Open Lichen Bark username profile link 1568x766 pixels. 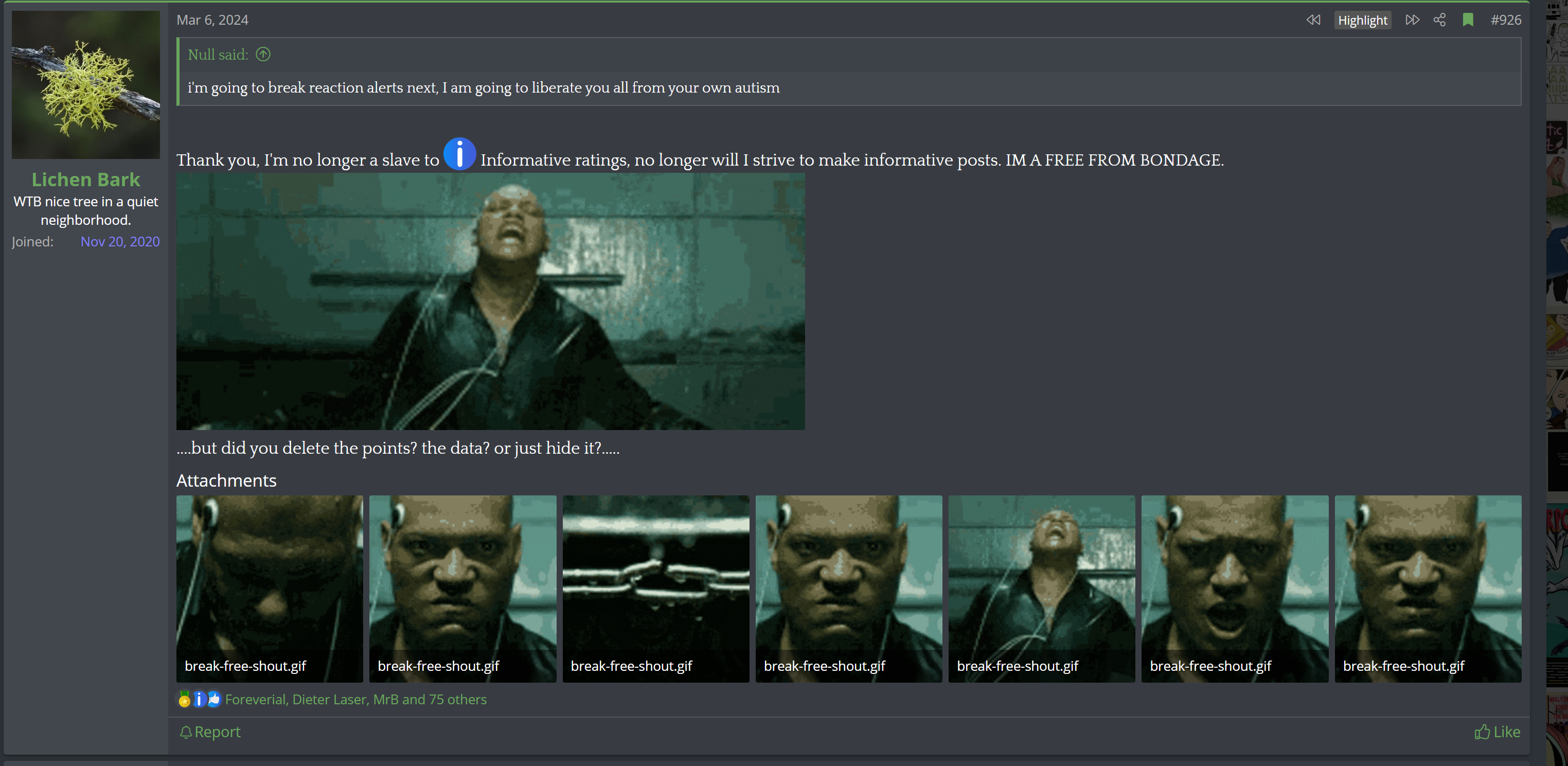point(86,180)
